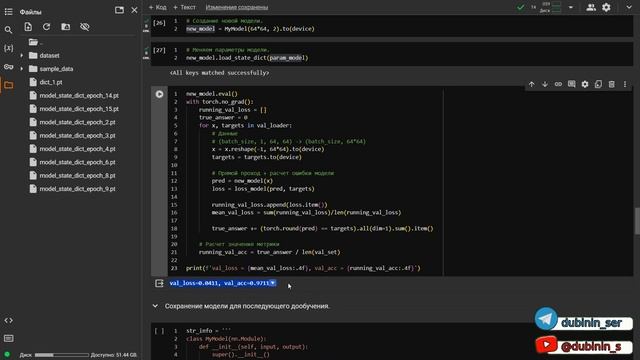Open the terminal panel icon
Viewport: 640px width, 360px height.
(8, 338)
